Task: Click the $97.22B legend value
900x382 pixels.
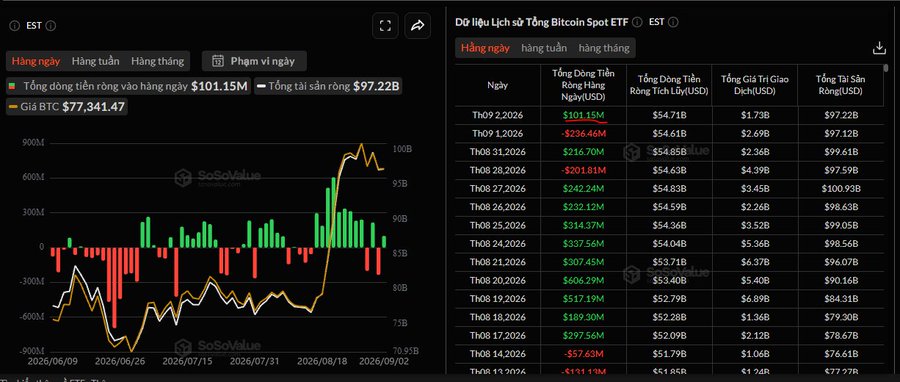Action: [x=377, y=86]
